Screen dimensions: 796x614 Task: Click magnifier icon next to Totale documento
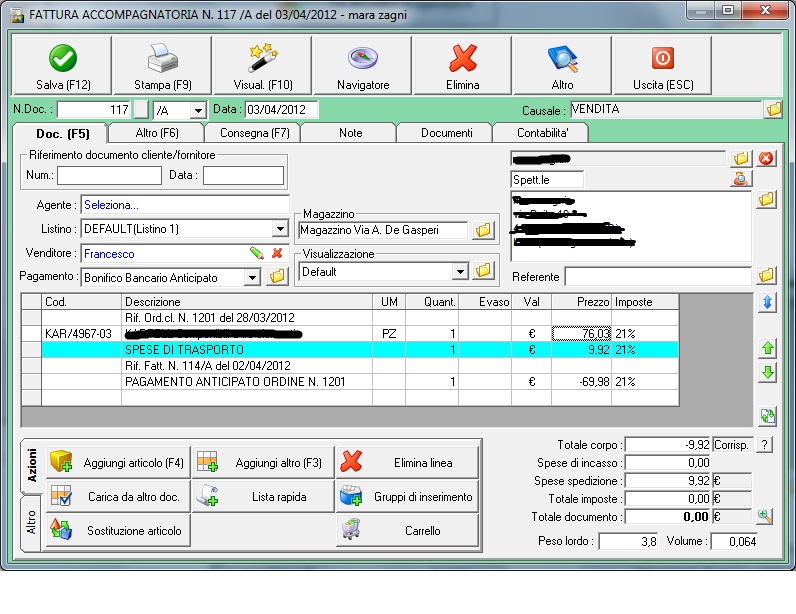click(764, 516)
